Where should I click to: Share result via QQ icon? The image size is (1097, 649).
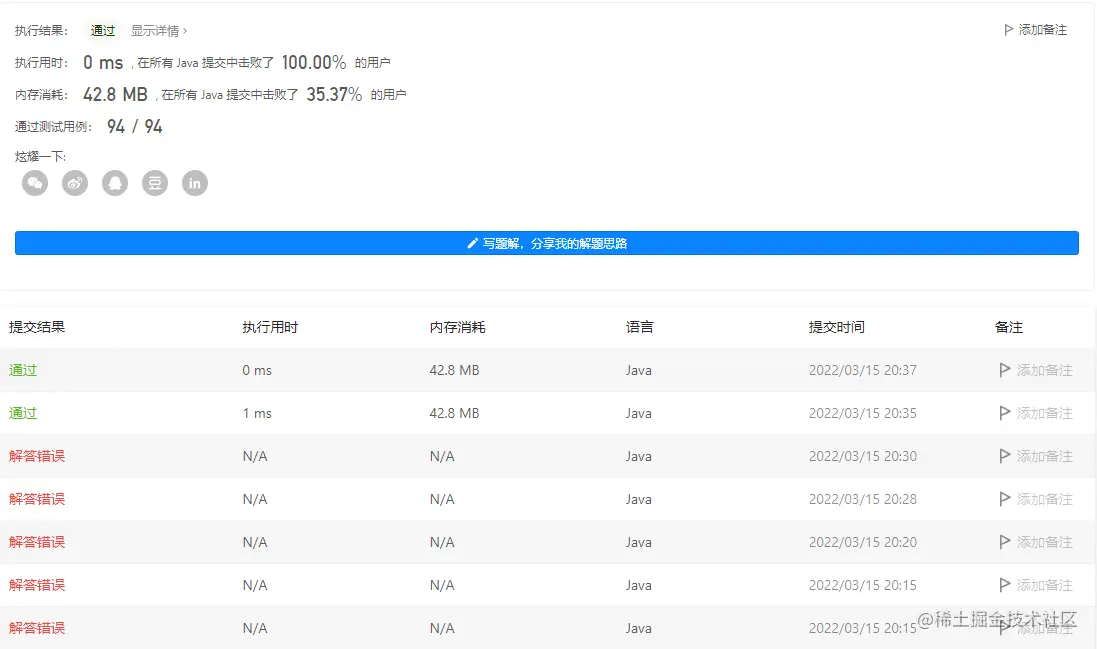115,183
